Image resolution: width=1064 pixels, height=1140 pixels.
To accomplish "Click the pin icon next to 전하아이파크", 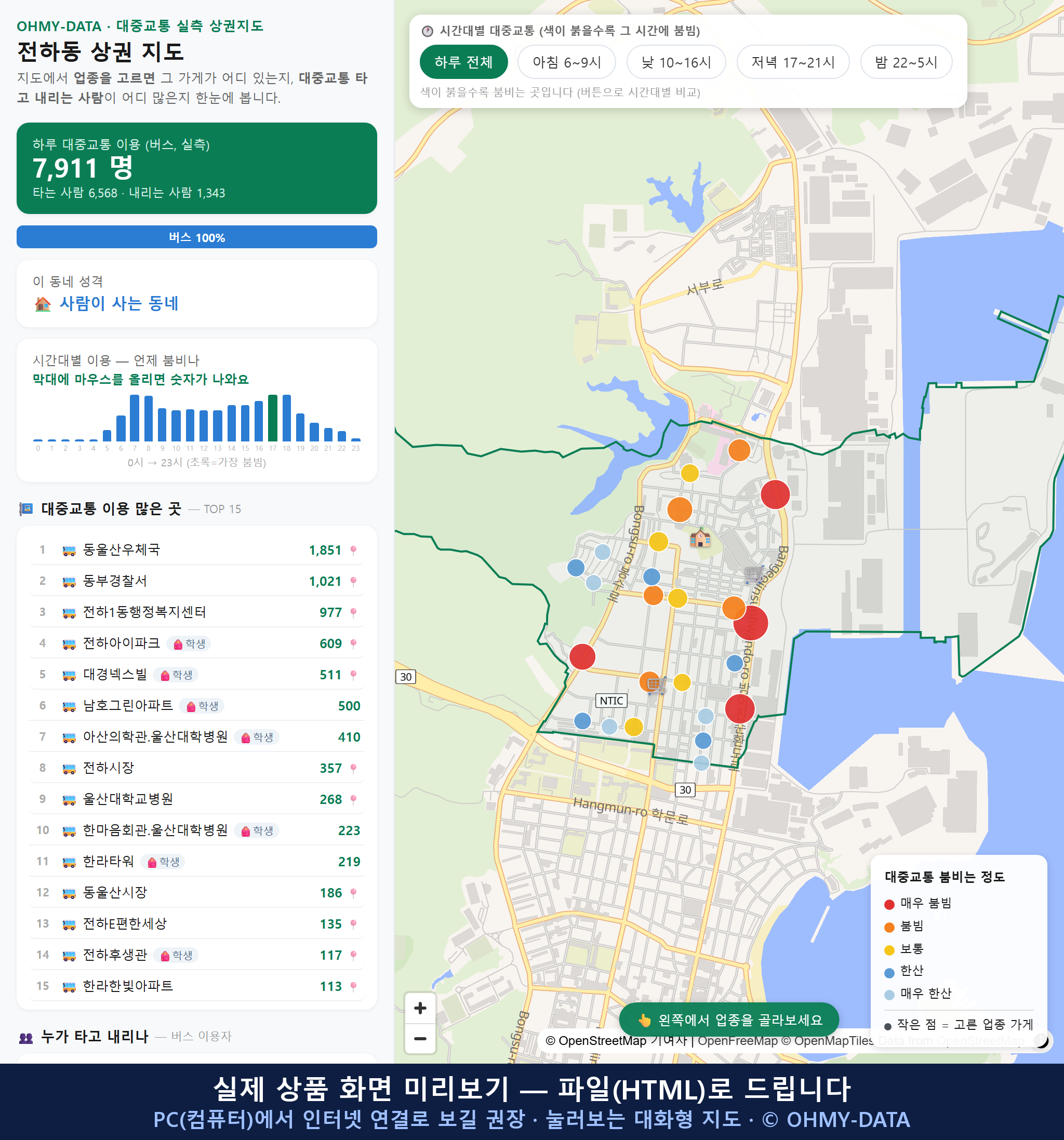I will pyautogui.click(x=353, y=643).
